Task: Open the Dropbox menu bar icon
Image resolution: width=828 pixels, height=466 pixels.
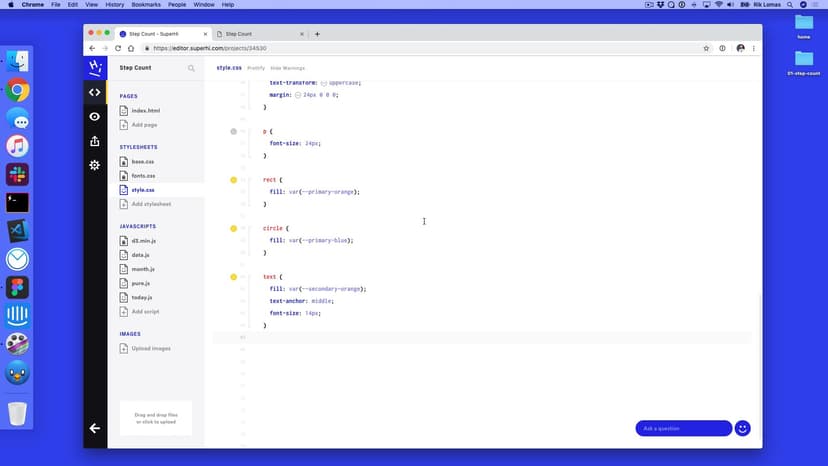Action: pyautogui.click(x=660, y=5)
